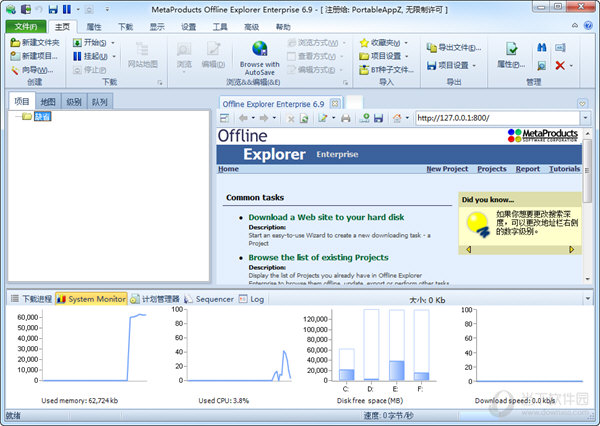Click browser forward arrow
The height and width of the screenshot is (426, 600).
pos(264,118)
